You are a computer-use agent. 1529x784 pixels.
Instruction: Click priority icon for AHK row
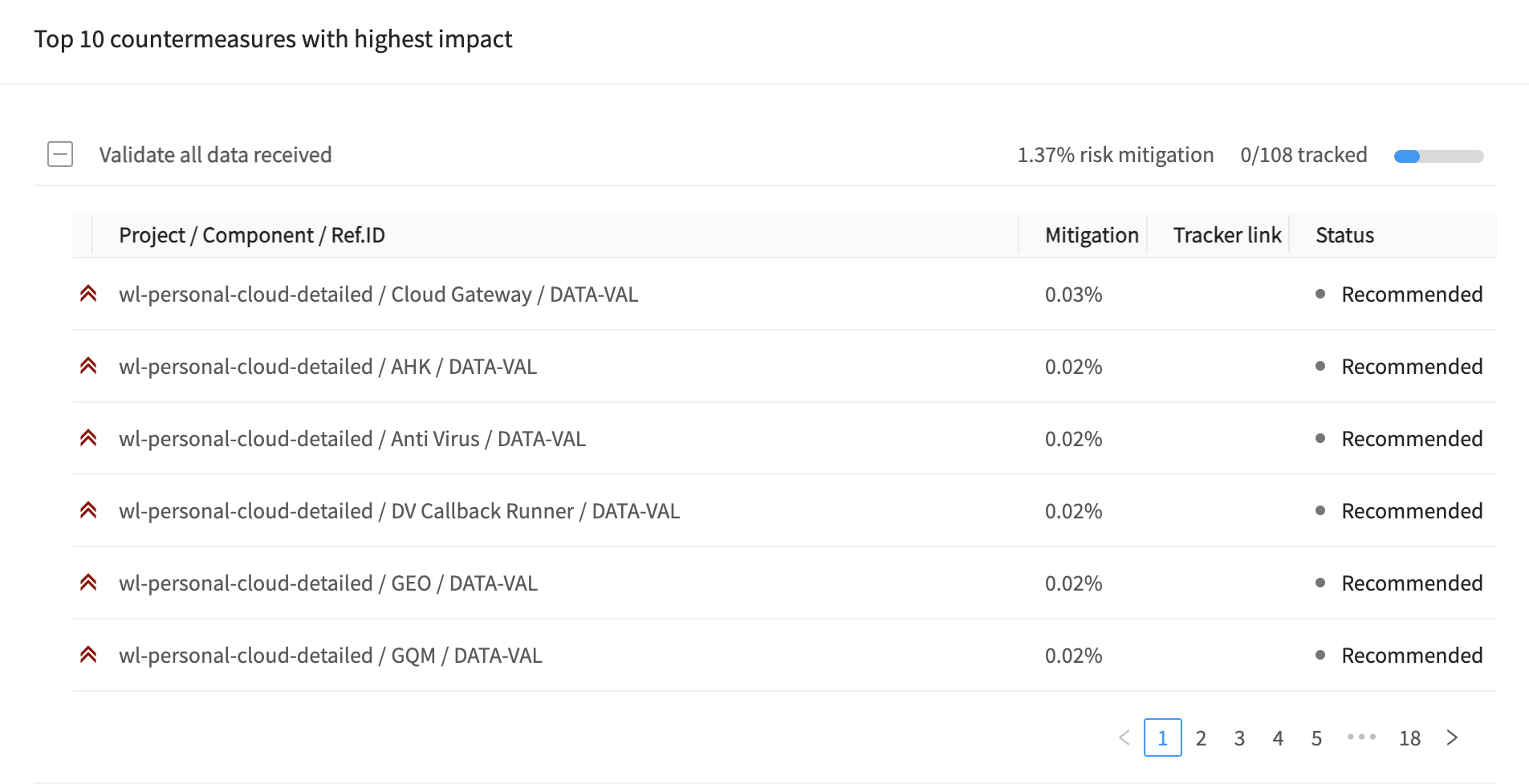coord(88,366)
